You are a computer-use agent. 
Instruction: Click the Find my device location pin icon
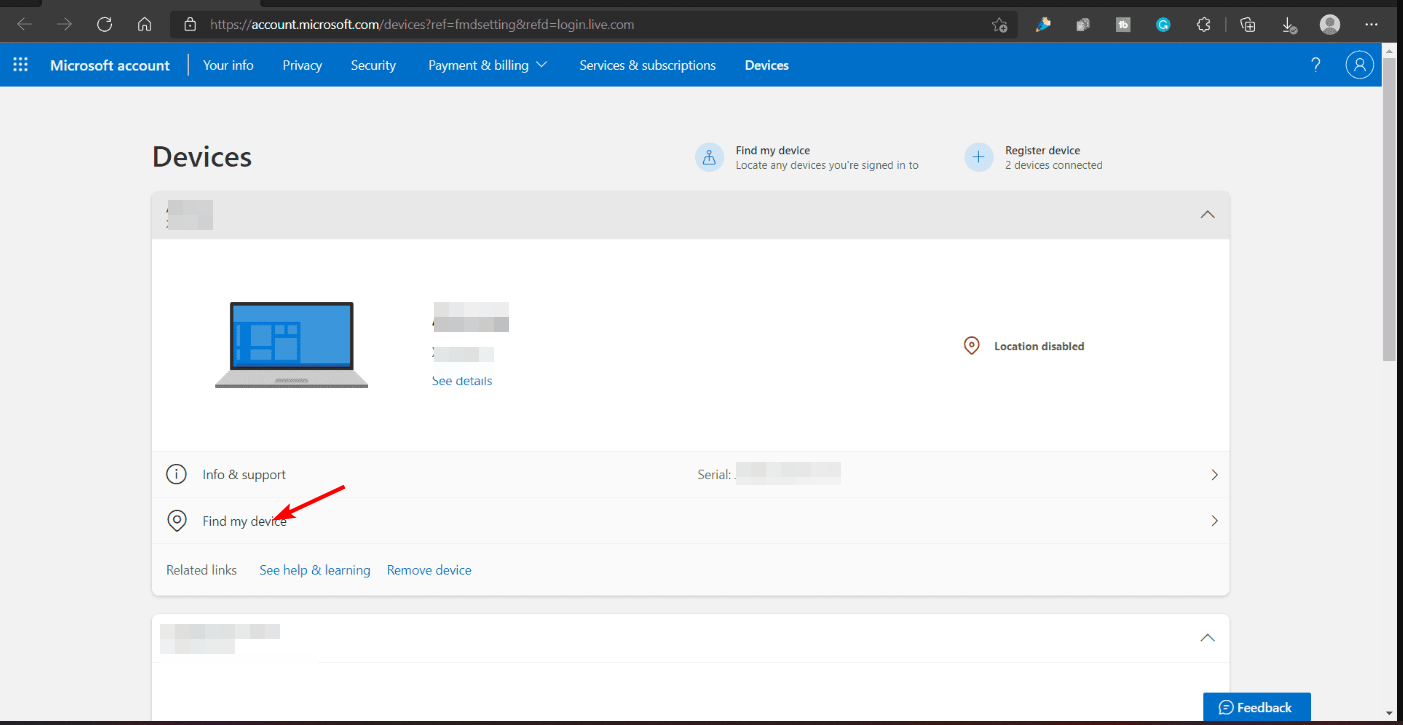(177, 520)
